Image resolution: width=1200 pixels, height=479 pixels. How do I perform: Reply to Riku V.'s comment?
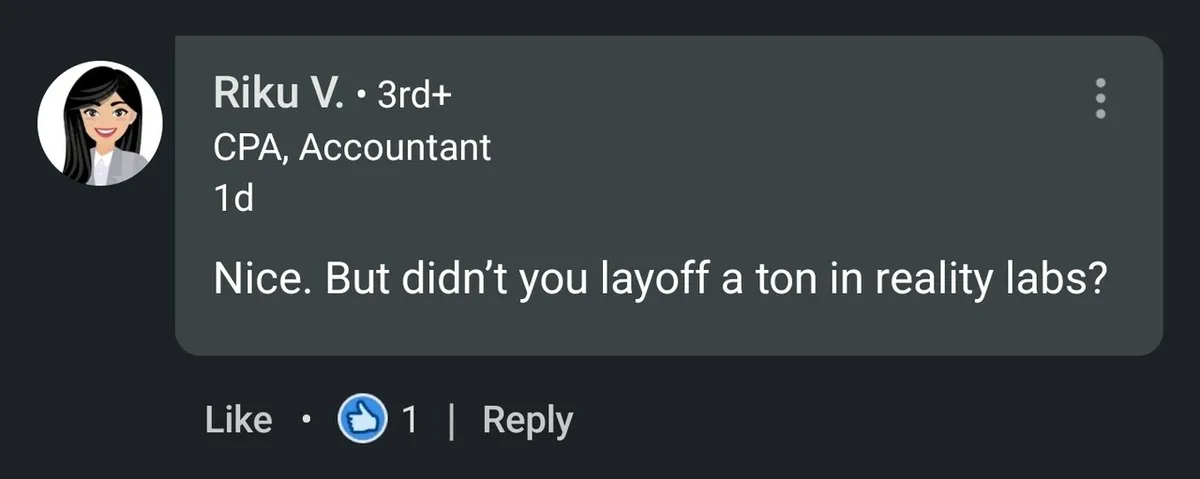(527, 420)
